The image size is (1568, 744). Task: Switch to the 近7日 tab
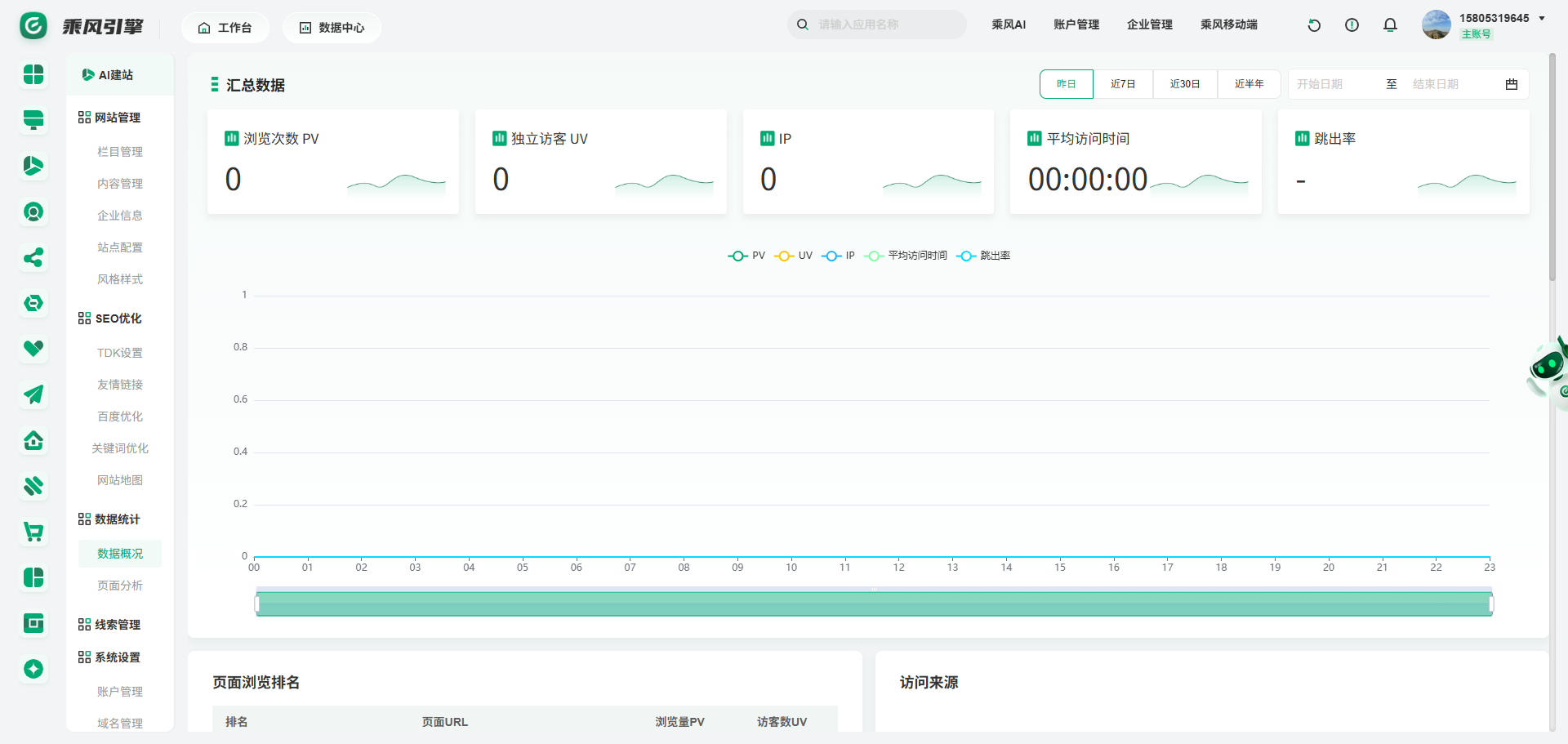click(1123, 84)
